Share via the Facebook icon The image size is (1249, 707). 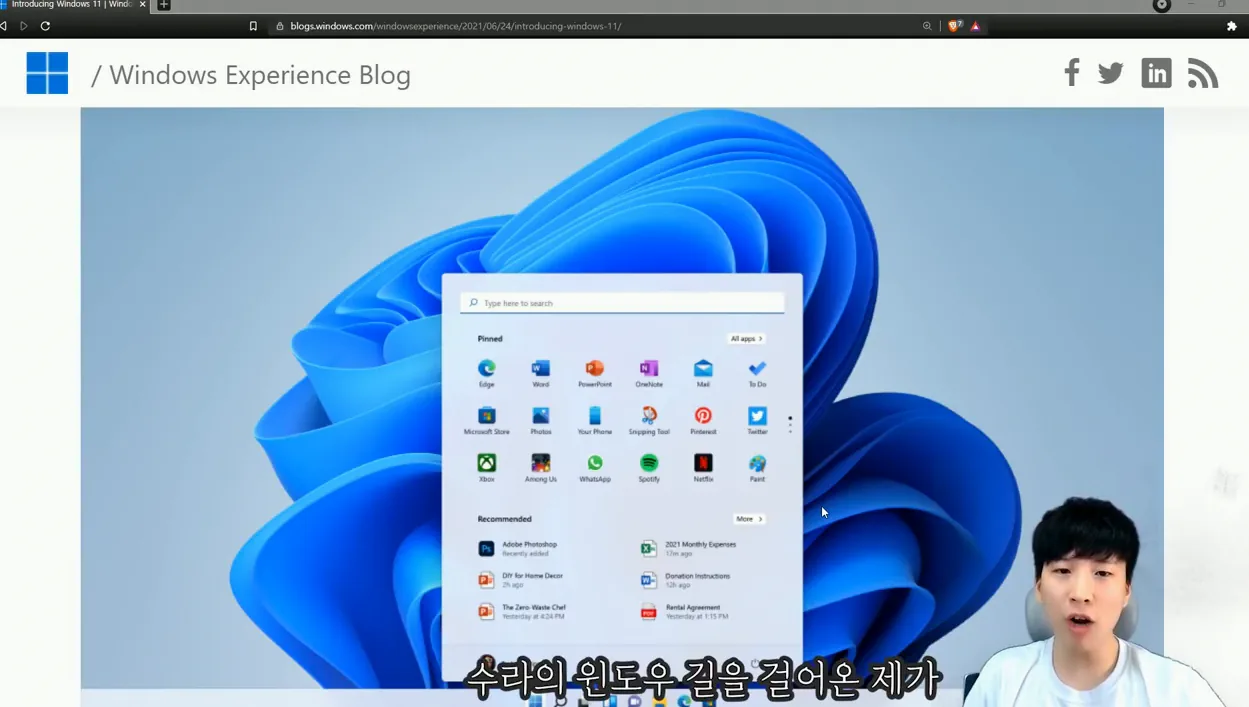click(x=1071, y=72)
